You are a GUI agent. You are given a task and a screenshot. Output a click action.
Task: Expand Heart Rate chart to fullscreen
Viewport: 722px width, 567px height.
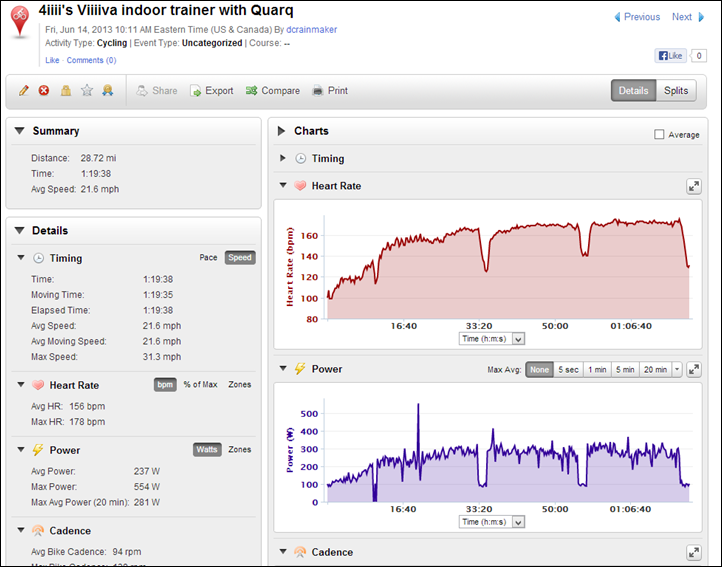pyautogui.click(x=693, y=187)
